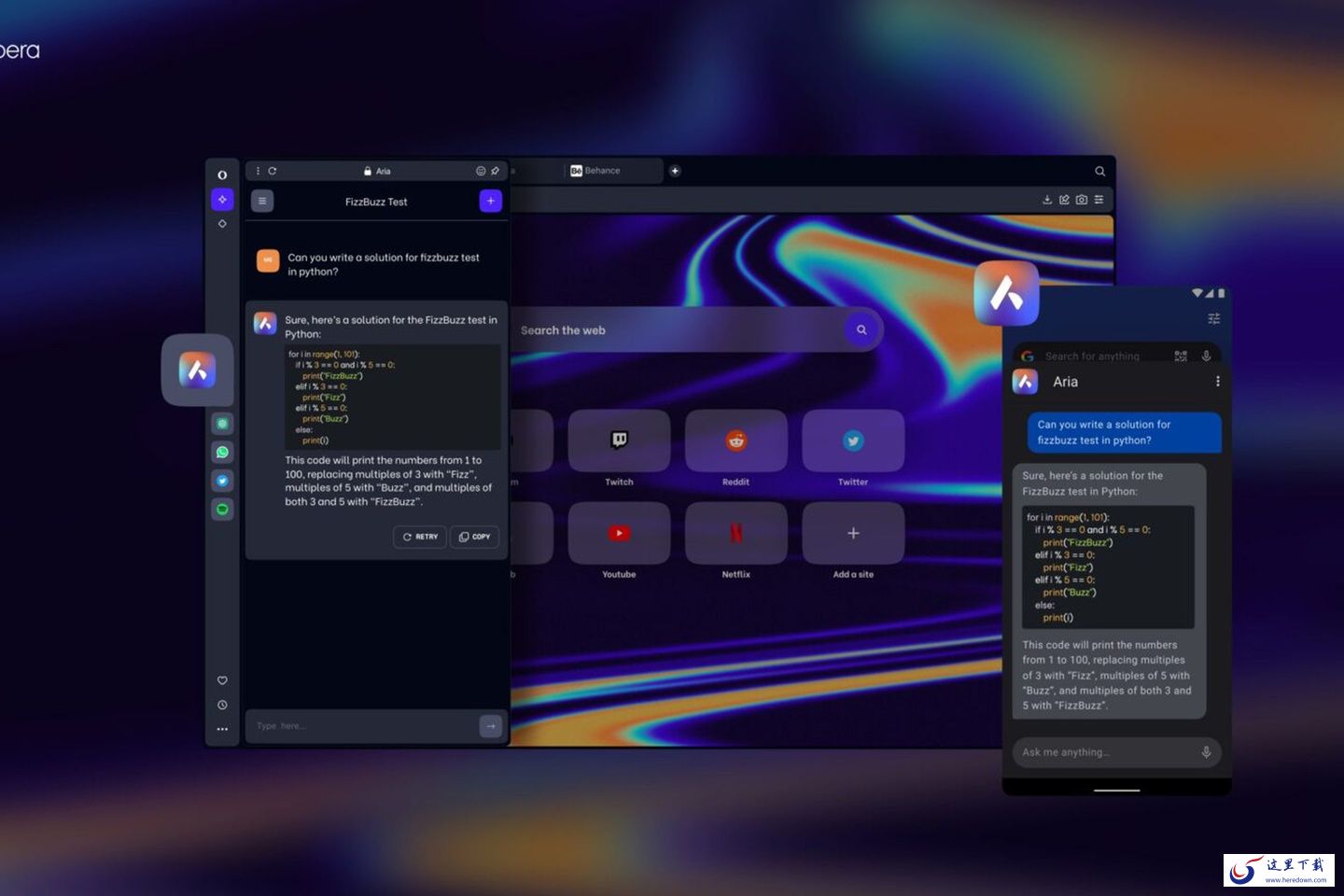Viewport: 1344px width, 896px height.
Task: Click the text 'This code will print the numbers from 1 to' in desktop panel
Action: click(x=384, y=460)
